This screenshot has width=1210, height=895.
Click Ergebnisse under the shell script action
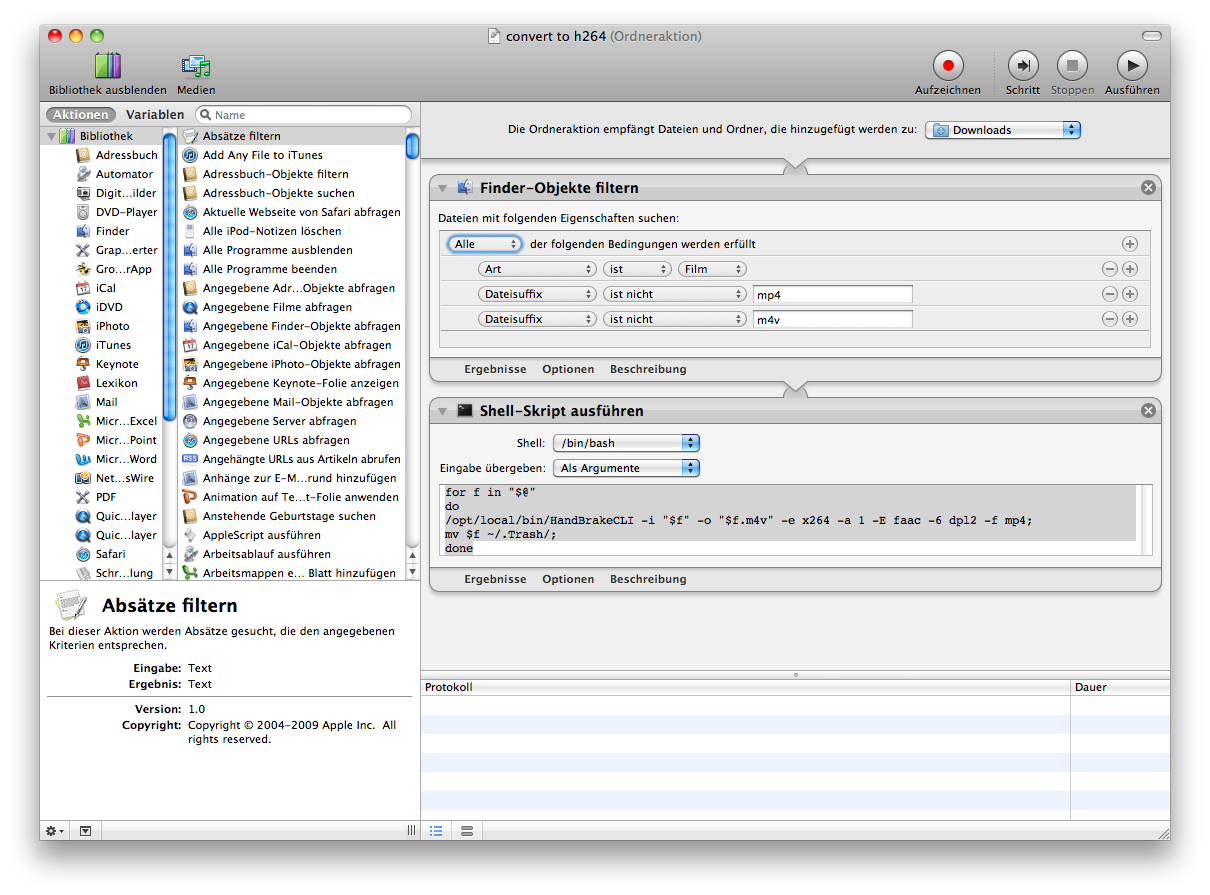[x=495, y=579]
